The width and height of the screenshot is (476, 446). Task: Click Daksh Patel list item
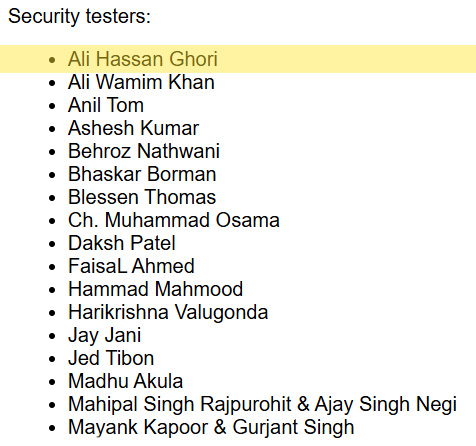[x=122, y=243]
